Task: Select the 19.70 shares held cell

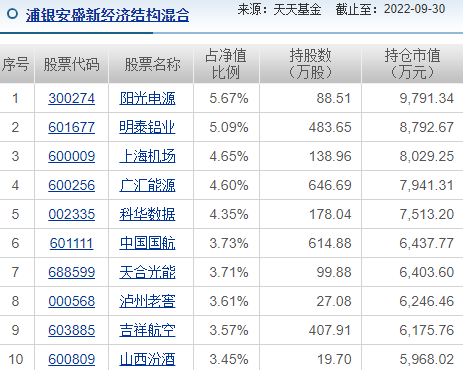Action: [311, 359]
